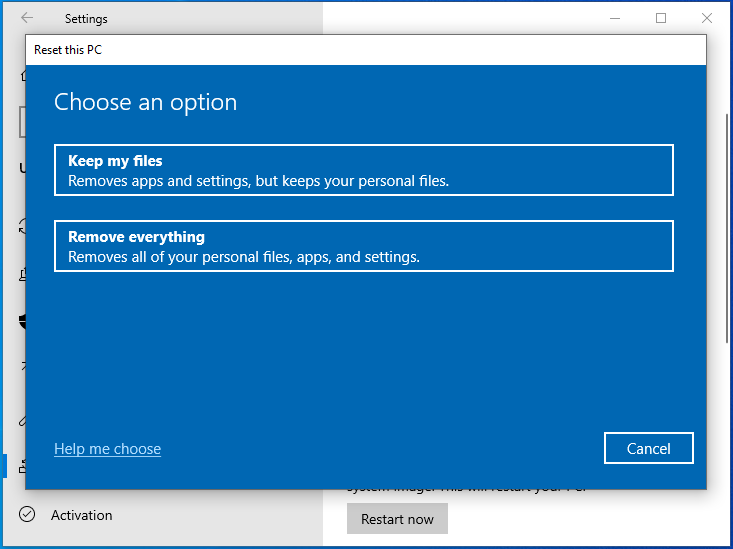Click the Home icon in Settings sidebar

click(x=22, y=75)
